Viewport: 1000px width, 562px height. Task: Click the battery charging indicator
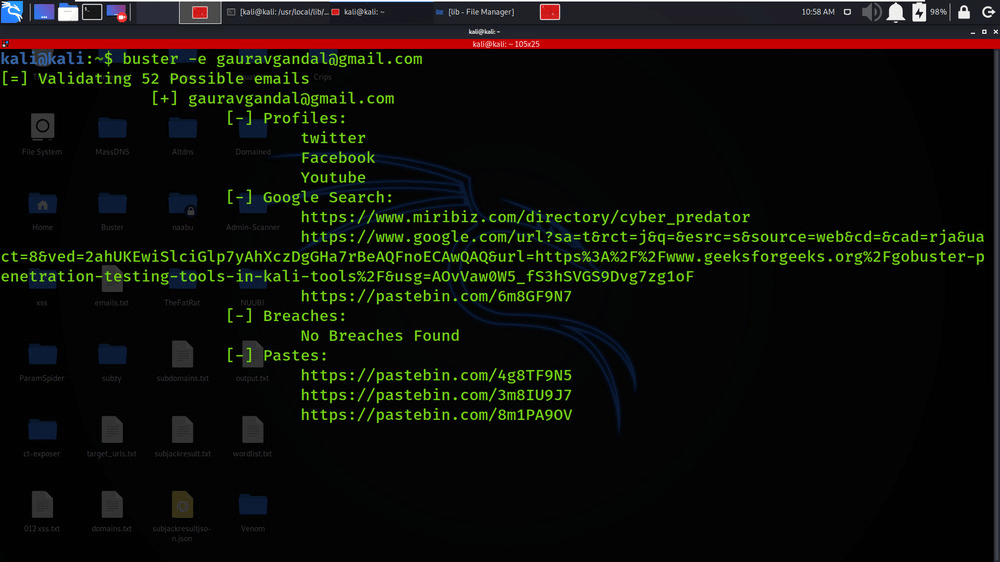tap(919, 12)
